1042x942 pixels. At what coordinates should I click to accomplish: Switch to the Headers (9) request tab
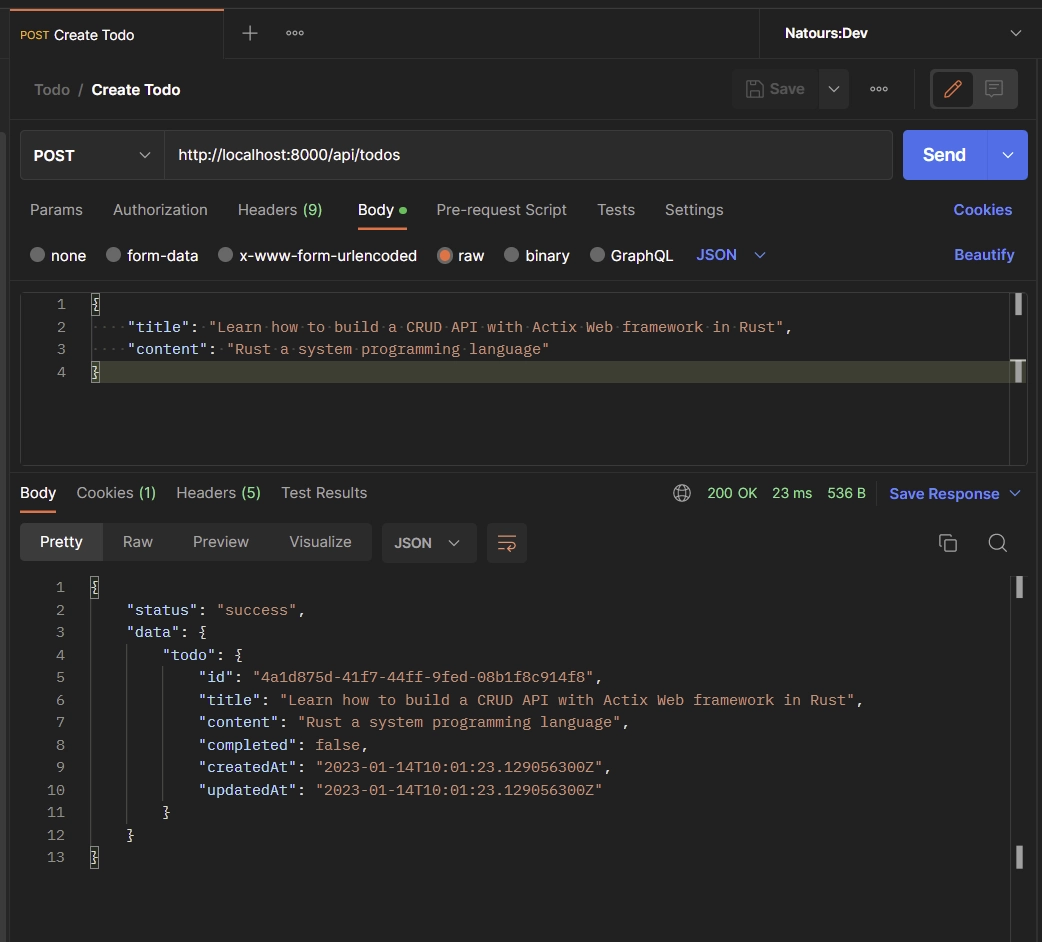279,210
